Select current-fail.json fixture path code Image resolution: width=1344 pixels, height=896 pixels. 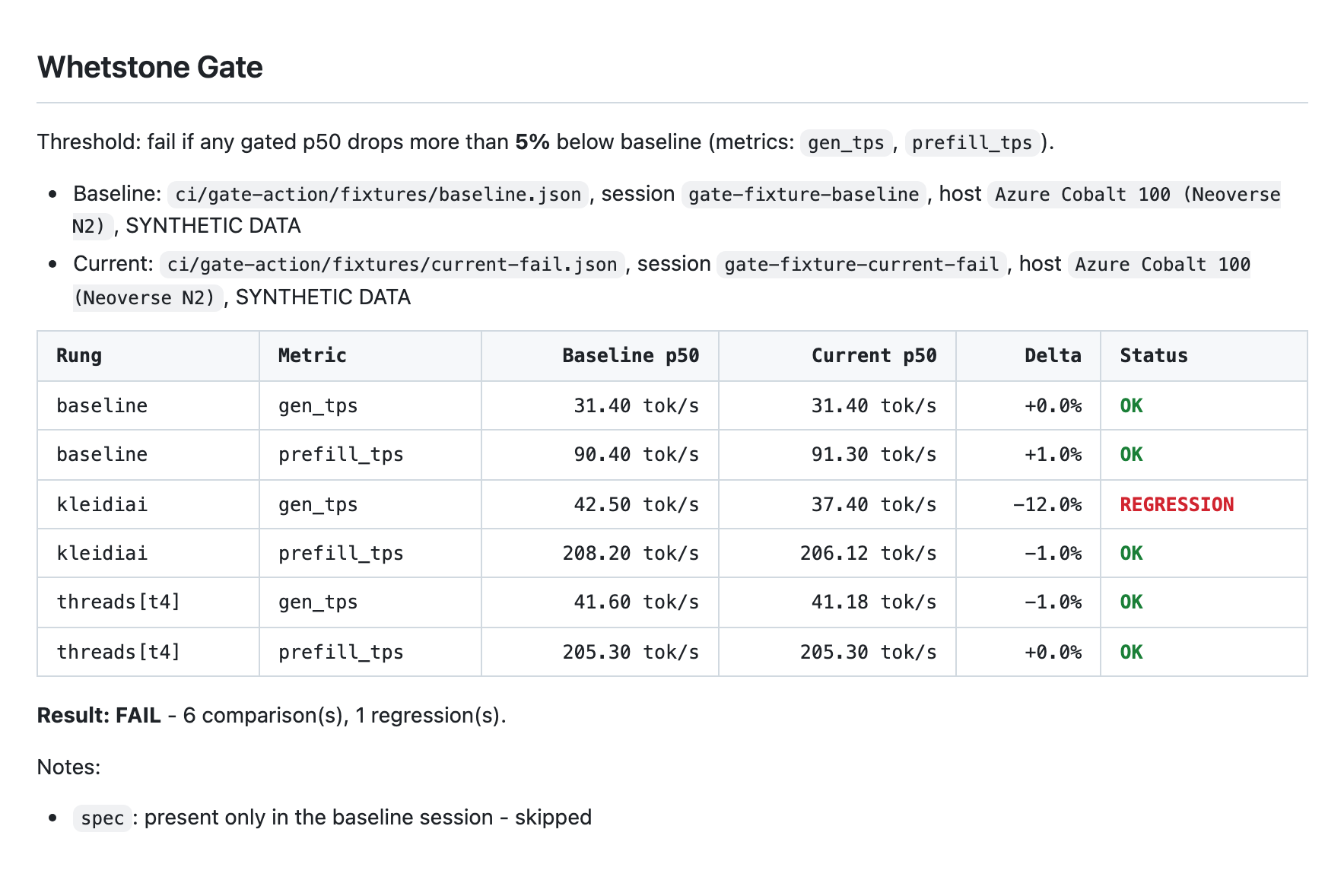(x=392, y=264)
